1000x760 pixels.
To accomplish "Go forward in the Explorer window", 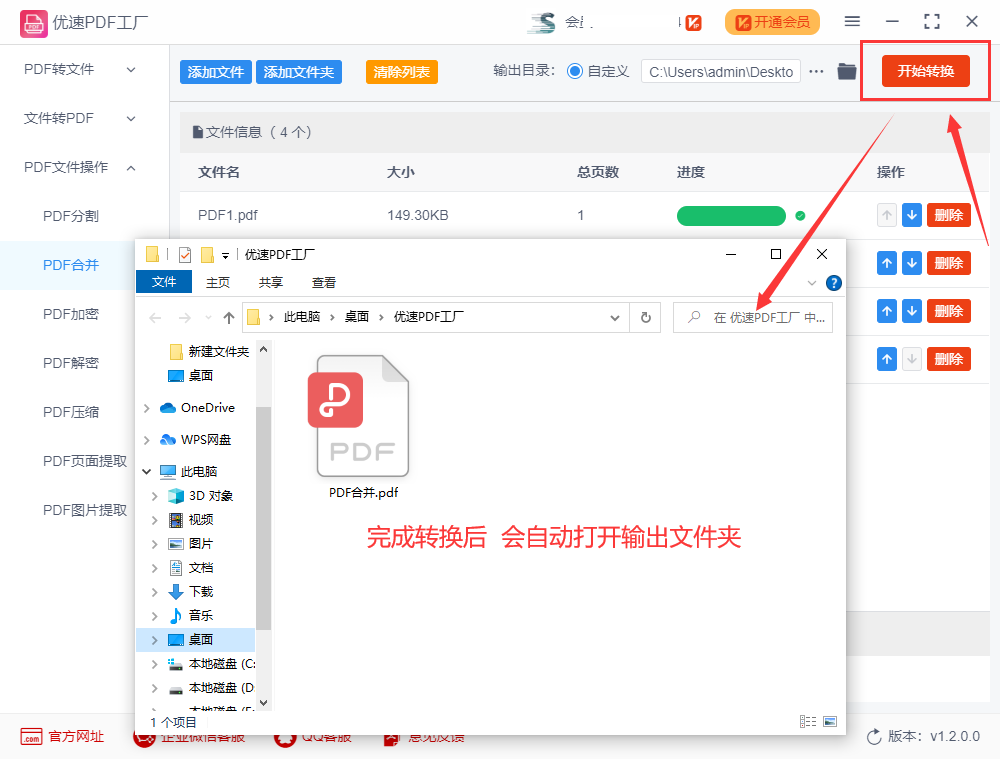I will [184, 318].
